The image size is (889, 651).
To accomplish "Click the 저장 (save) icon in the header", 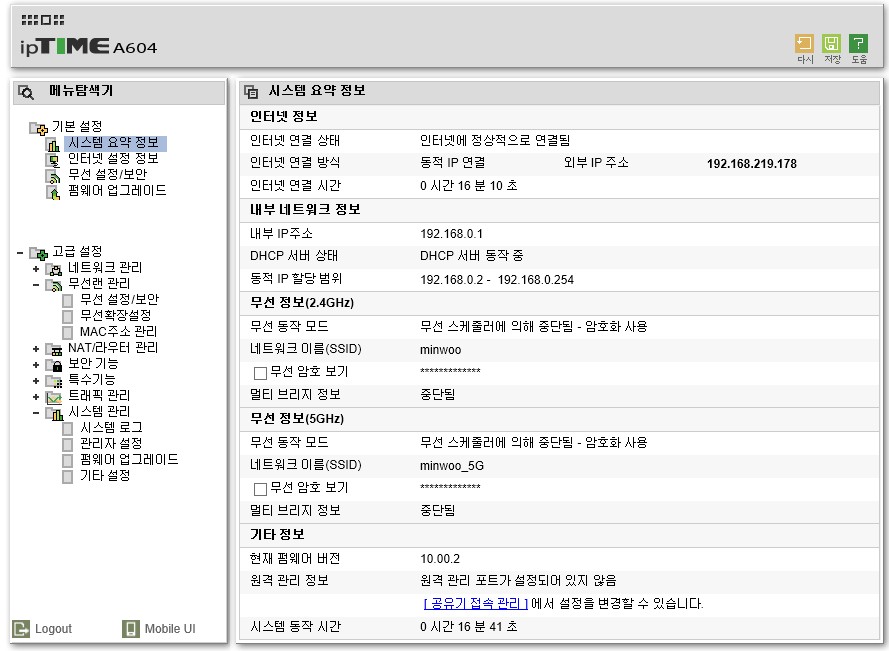I will (832, 44).
